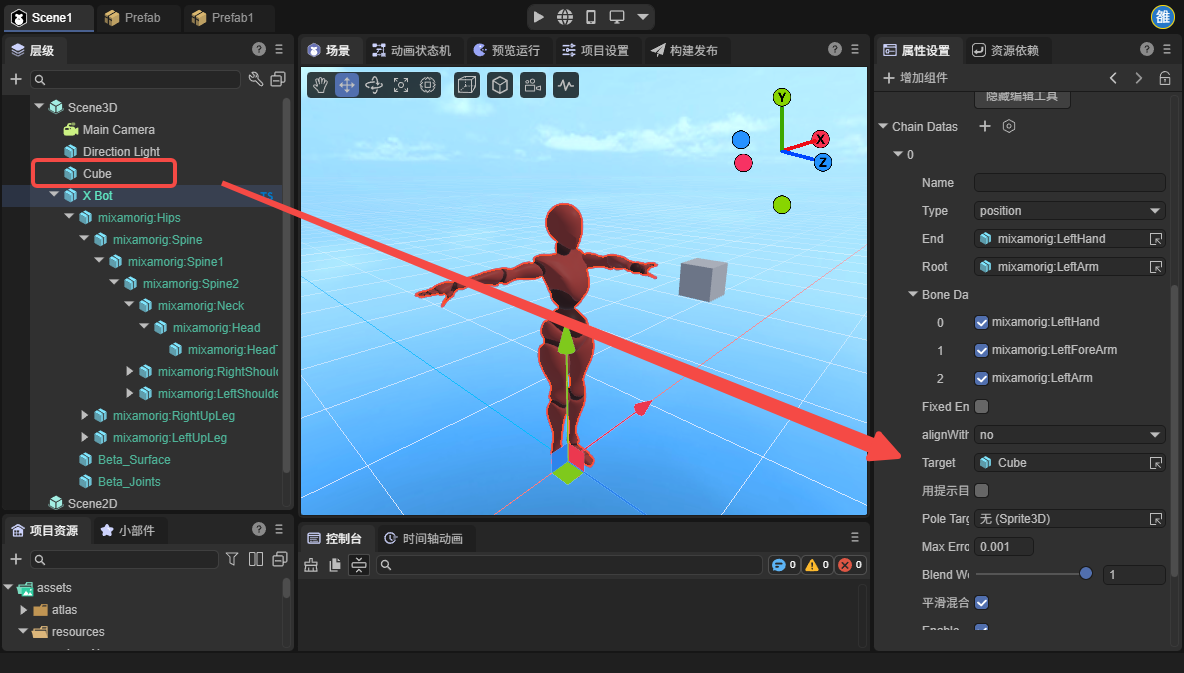
Task: Select the move tool in scene toolbar
Action: 347,86
